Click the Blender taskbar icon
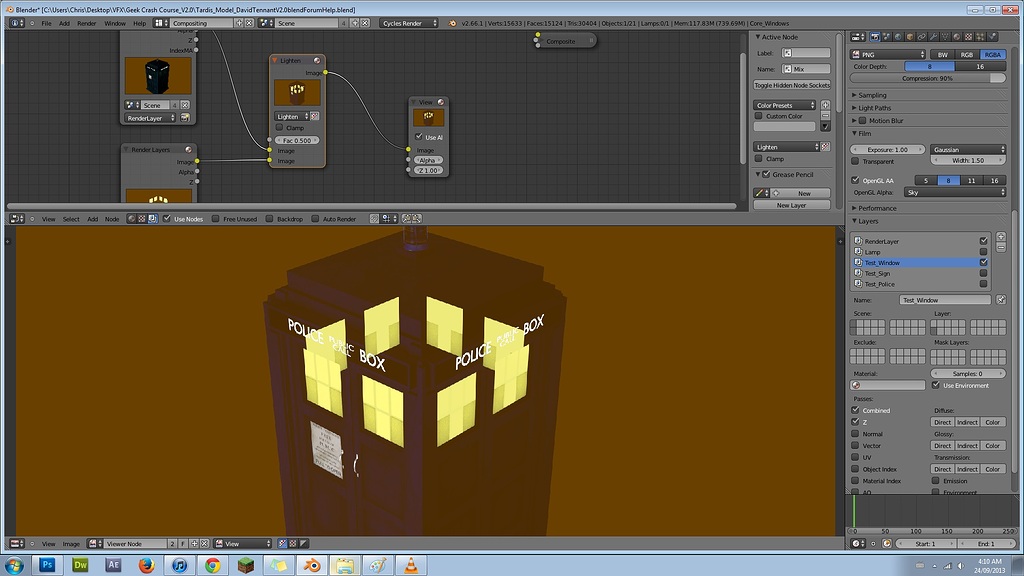Viewport: 1024px width, 576px height. (312, 565)
